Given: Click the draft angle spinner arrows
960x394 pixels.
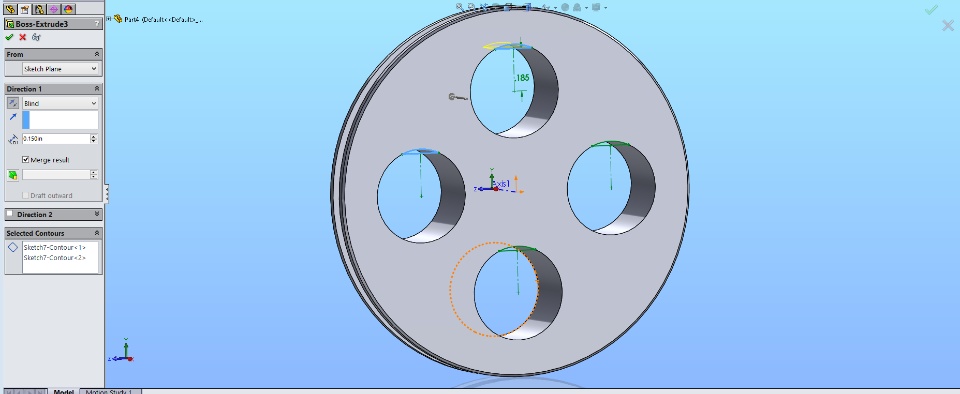Looking at the screenshot, I should click(94, 175).
